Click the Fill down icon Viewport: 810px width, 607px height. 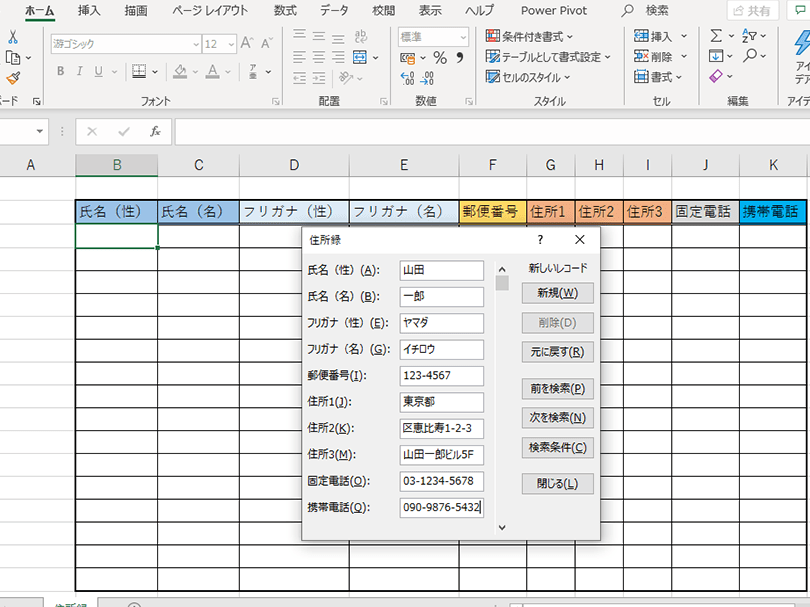(716, 56)
